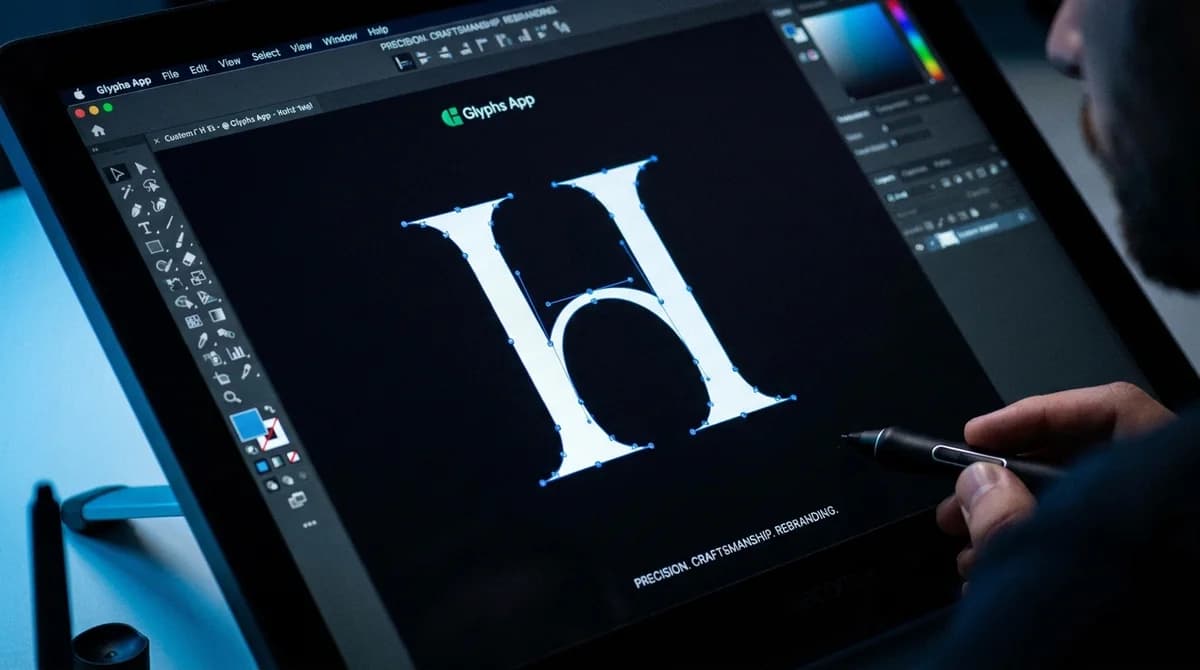
Task: Activate the Zoom magnifier tool
Action: [231, 397]
